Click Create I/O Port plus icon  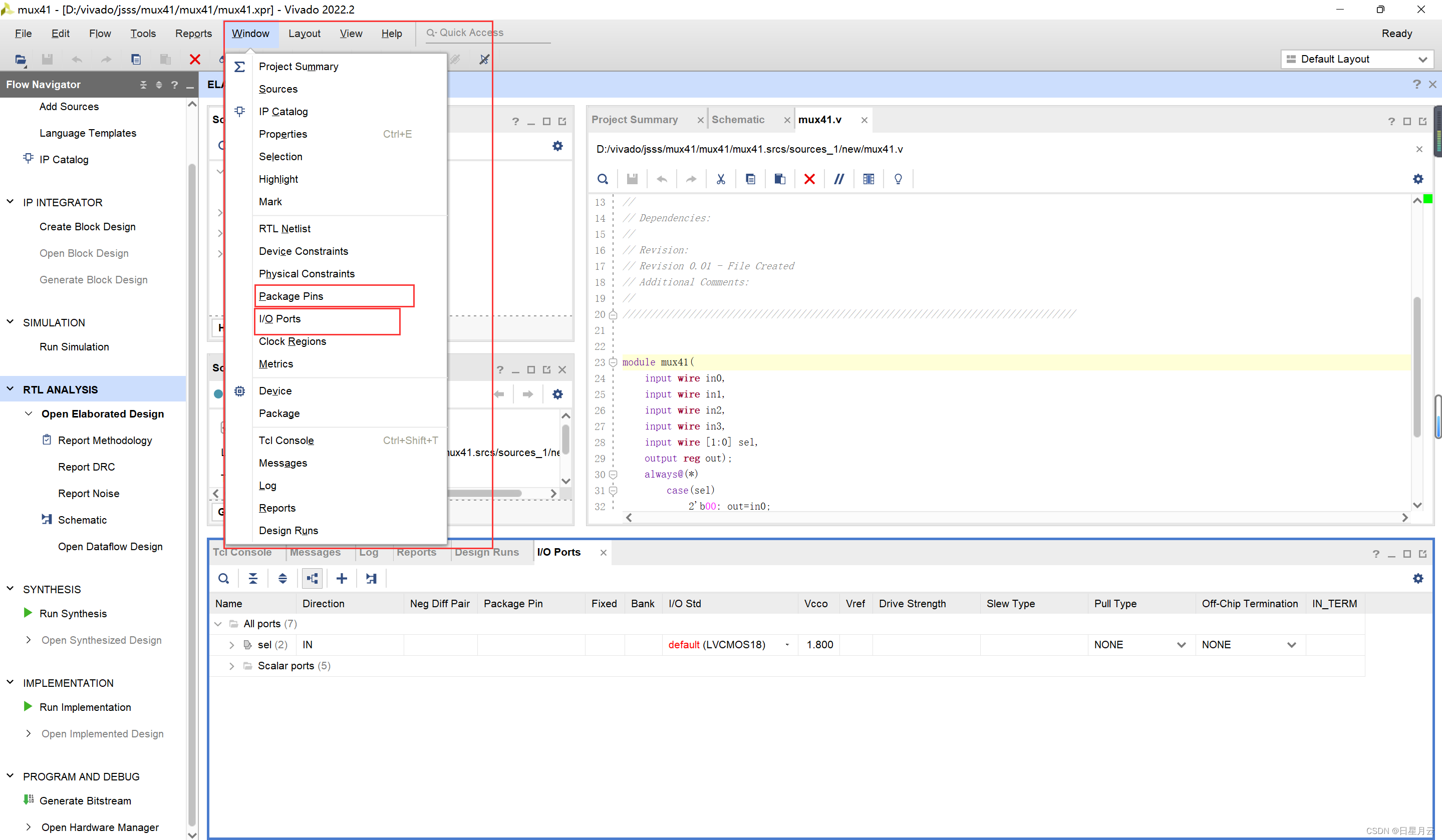pos(342,579)
